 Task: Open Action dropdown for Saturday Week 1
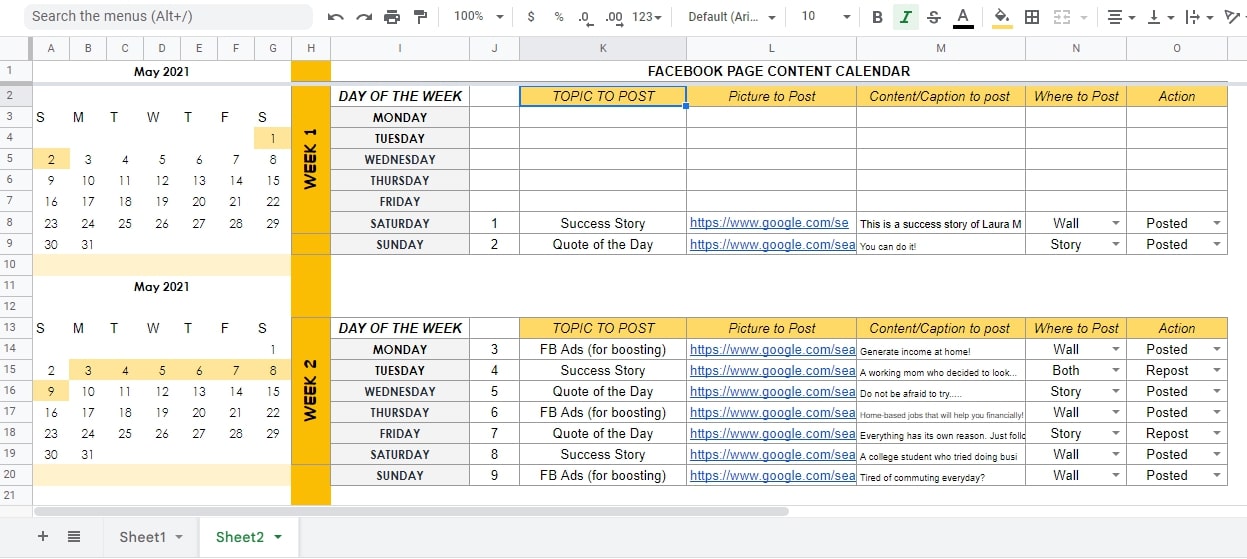1216,224
